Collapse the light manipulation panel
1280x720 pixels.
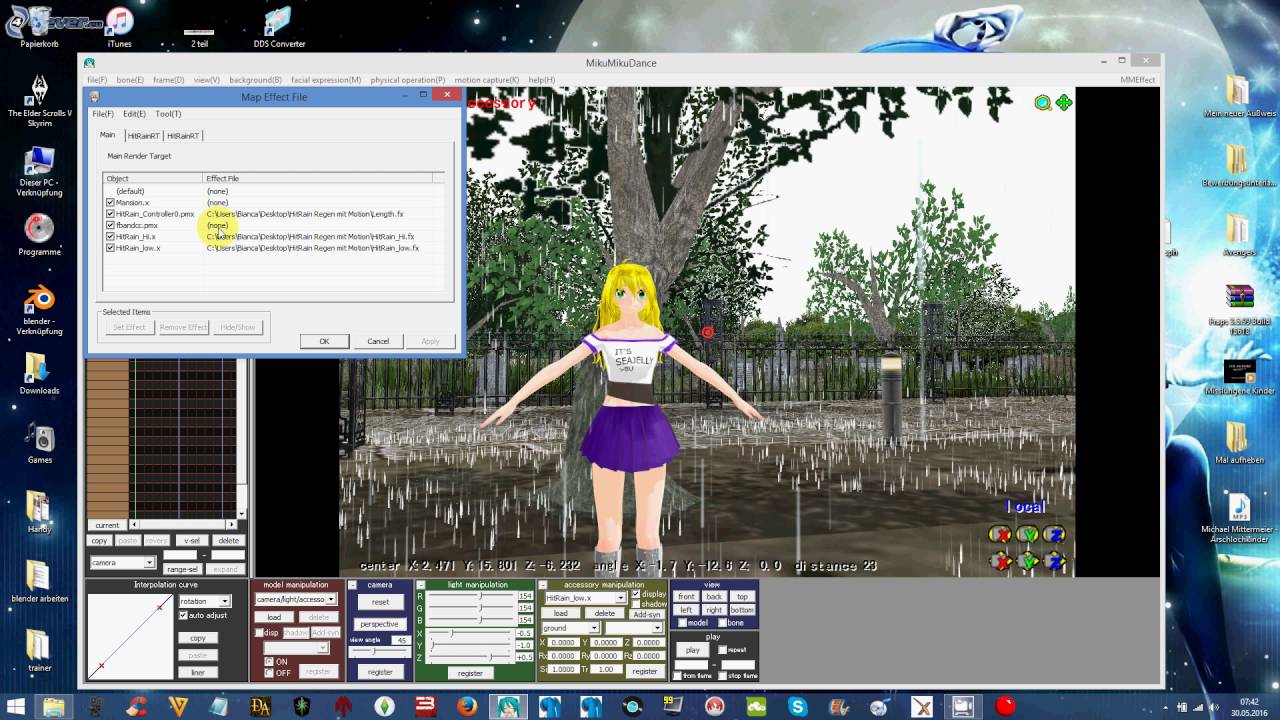pos(421,585)
